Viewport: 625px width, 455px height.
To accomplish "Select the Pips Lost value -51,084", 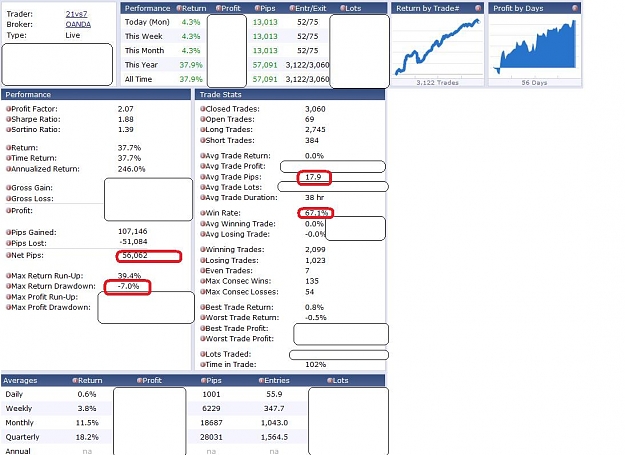I will 133,241.
